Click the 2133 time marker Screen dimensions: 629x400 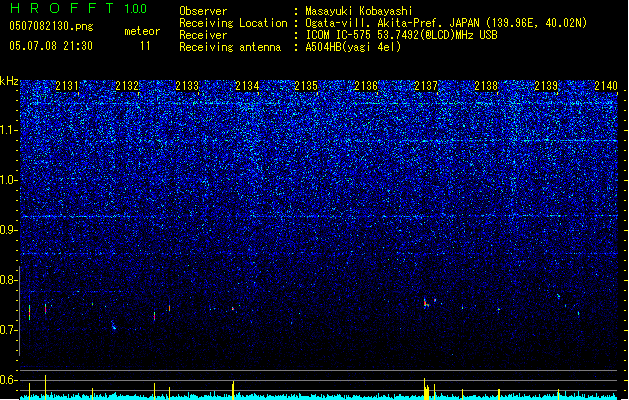[x=187, y=86]
